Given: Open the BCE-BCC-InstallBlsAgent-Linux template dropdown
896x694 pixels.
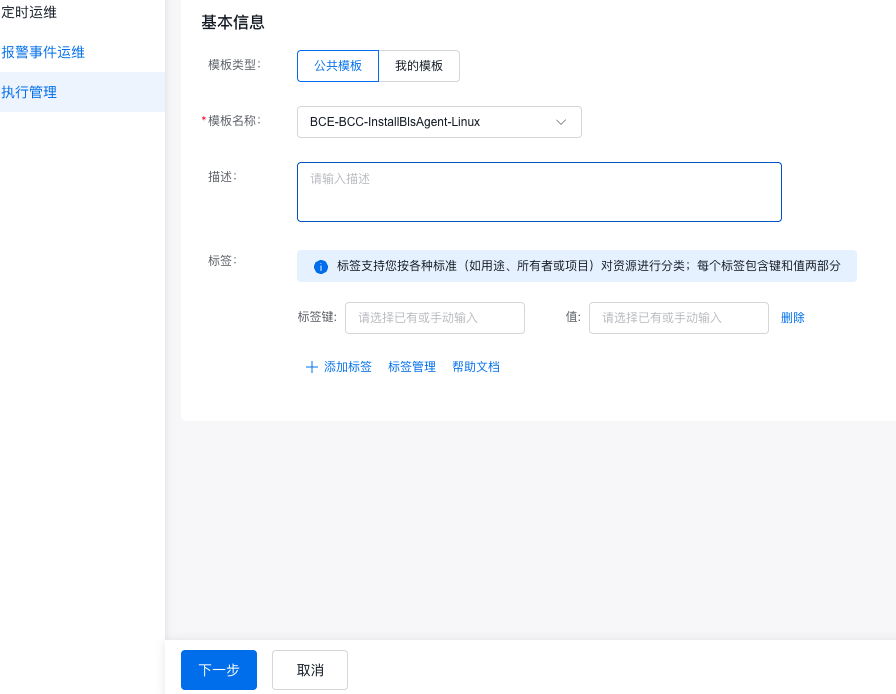Looking at the screenshot, I should [x=438, y=122].
